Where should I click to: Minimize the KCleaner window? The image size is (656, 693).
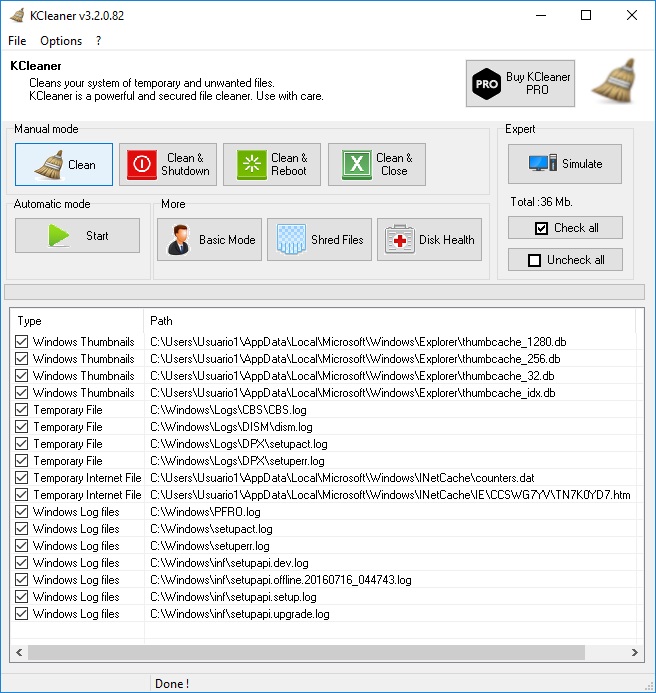[x=541, y=15]
